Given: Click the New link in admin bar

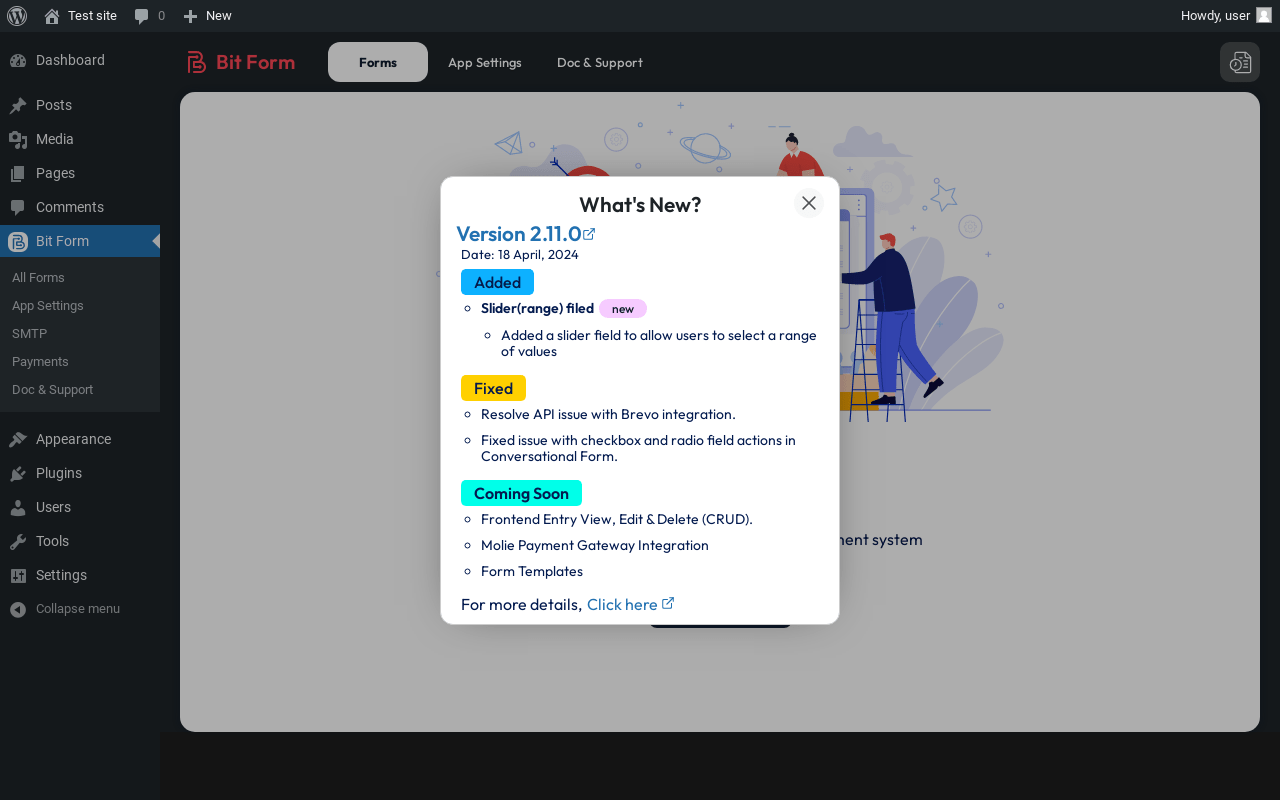Looking at the screenshot, I should coord(219,16).
